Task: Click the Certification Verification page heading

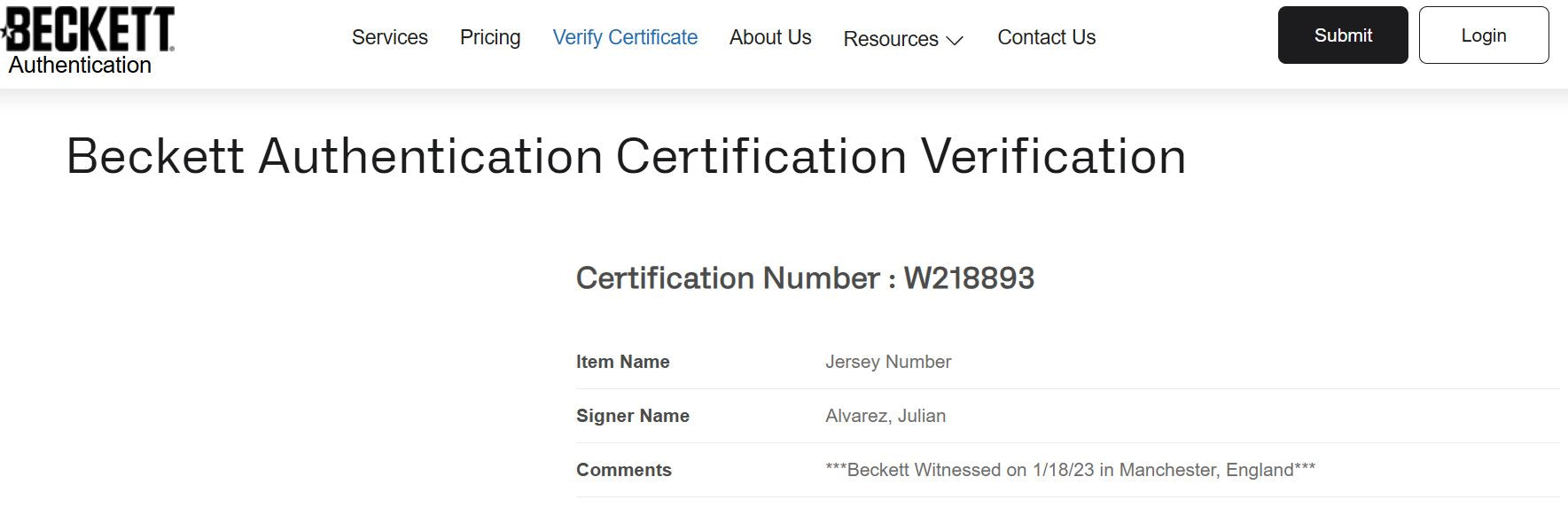Action: pyautogui.click(x=626, y=157)
